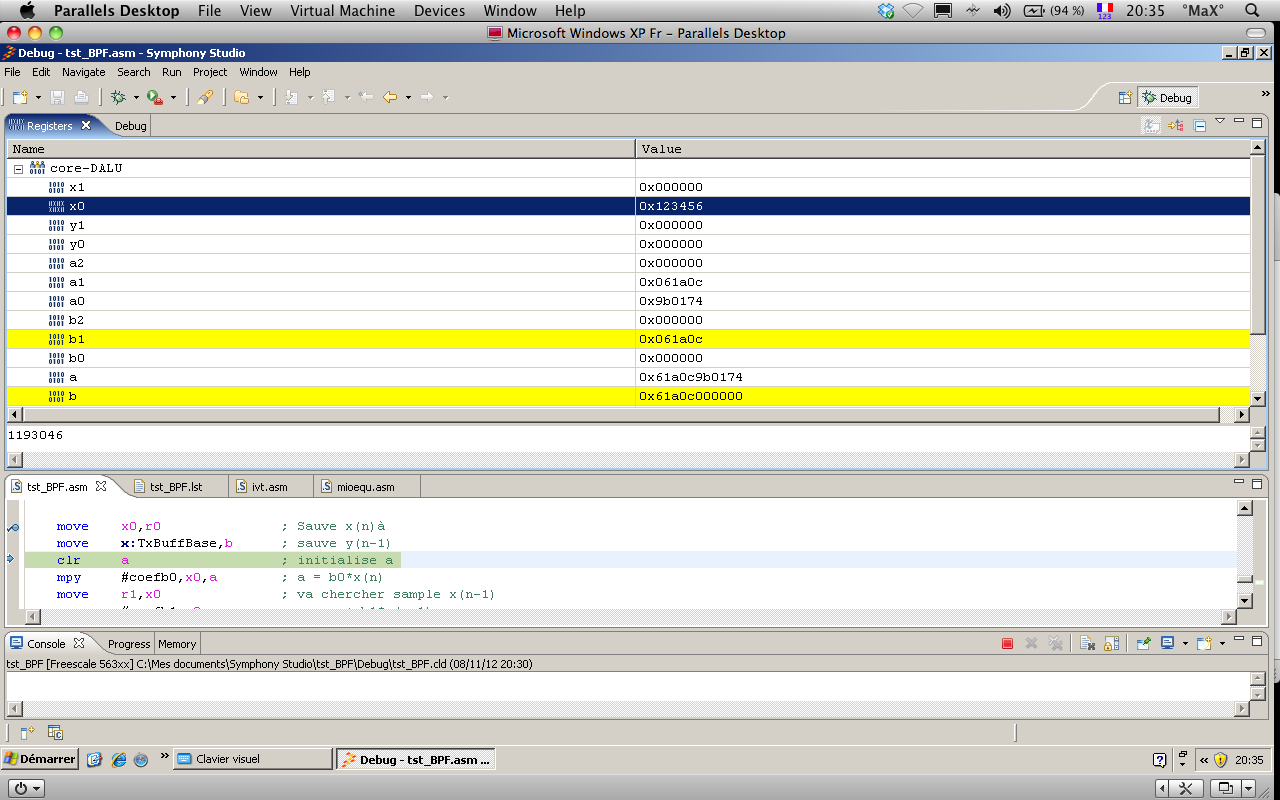Viewport: 1280px width, 800px height.
Task: Switch to the tst_BPF.lst editor tab
Action: pyautogui.click(x=176, y=487)
